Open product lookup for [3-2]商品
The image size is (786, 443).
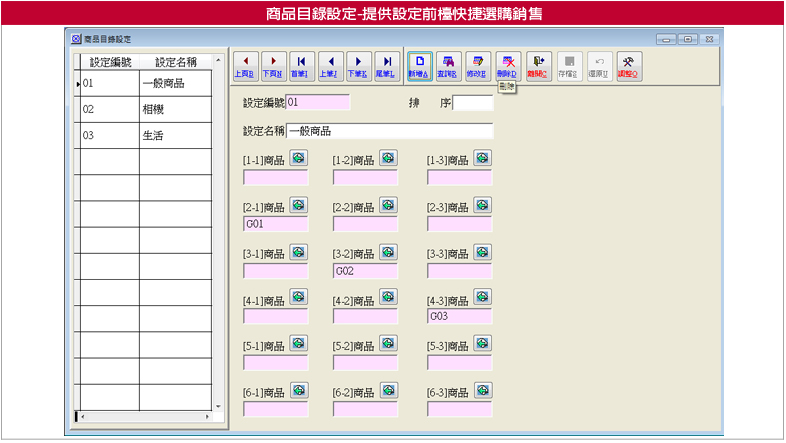tap(388, 252)
